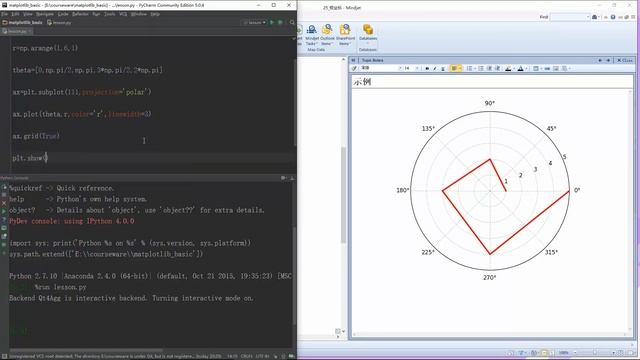The height and width of the screenshot is (360, 640).
Task: Start debugging with the bug icon
Action: (280, 22)
